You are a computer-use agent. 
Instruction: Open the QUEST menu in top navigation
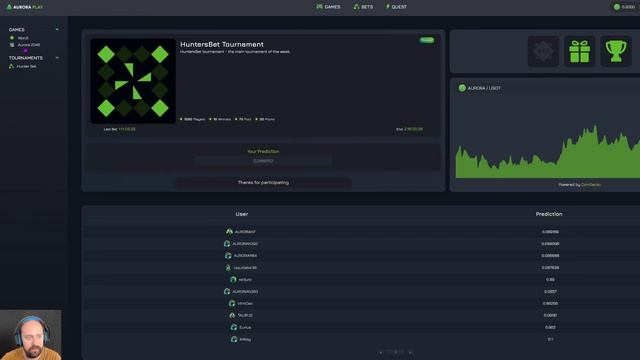pos(396,7)
